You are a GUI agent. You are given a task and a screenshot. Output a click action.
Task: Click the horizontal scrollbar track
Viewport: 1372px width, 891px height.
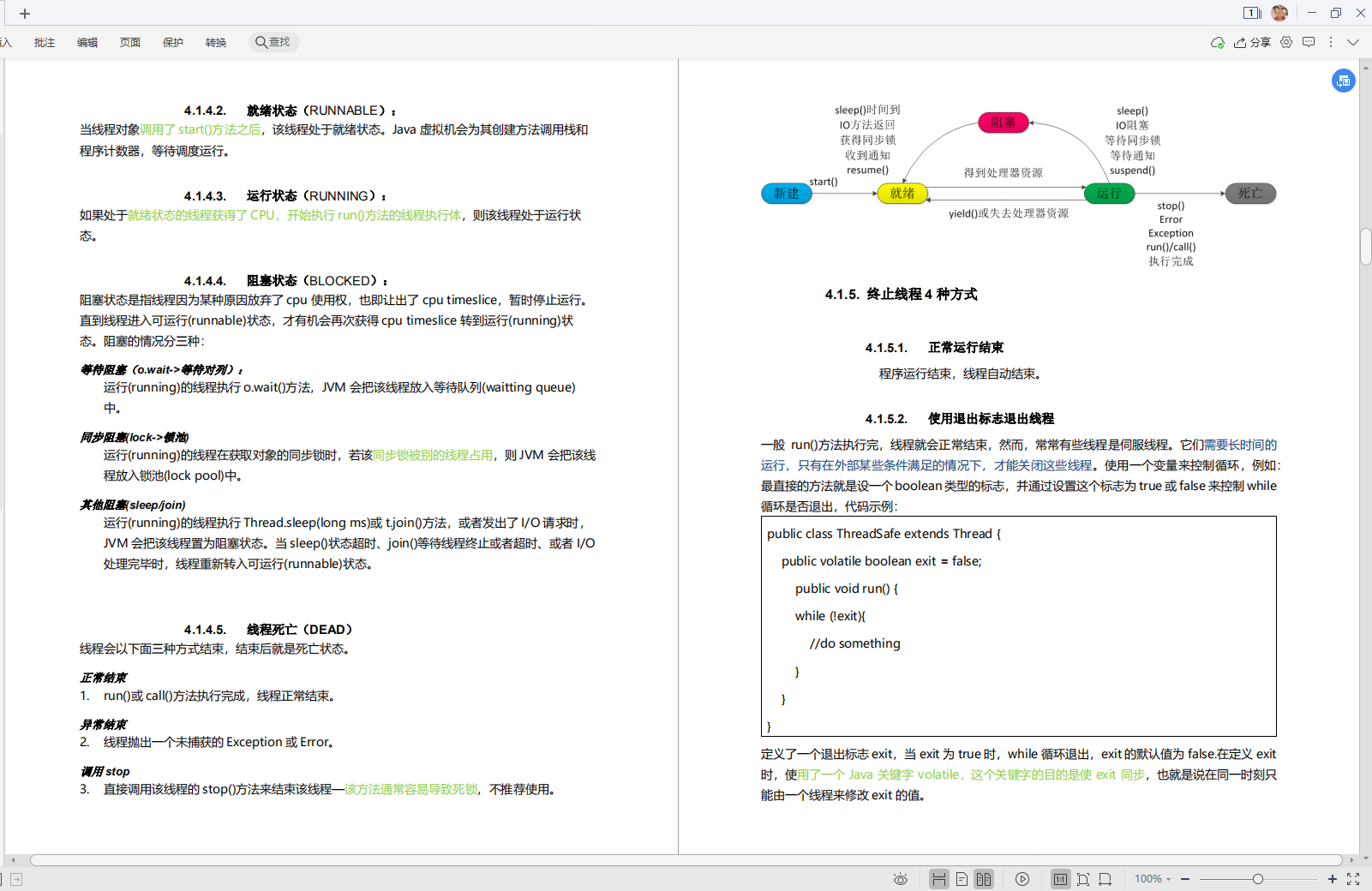[686, 860]
